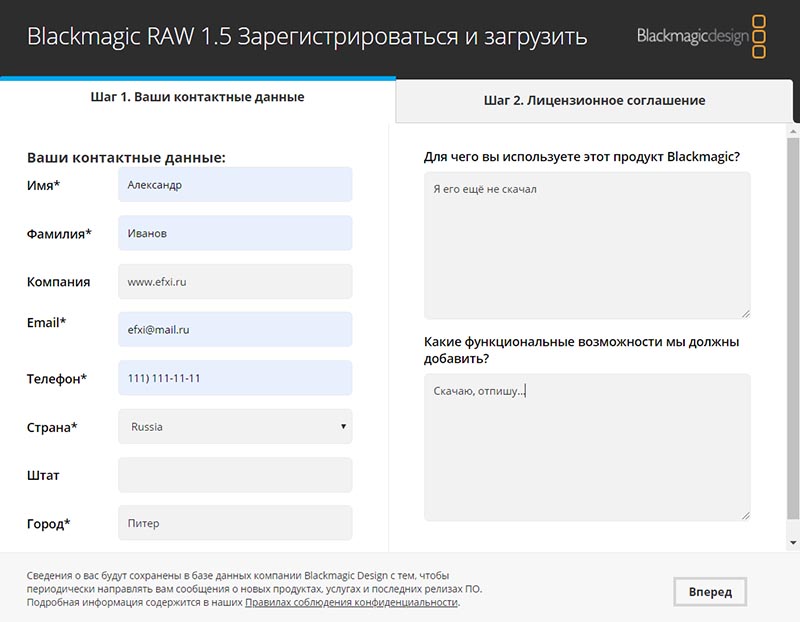
Task: Click textarea containing Я его ещё не скачал
Action: (587, 245)
